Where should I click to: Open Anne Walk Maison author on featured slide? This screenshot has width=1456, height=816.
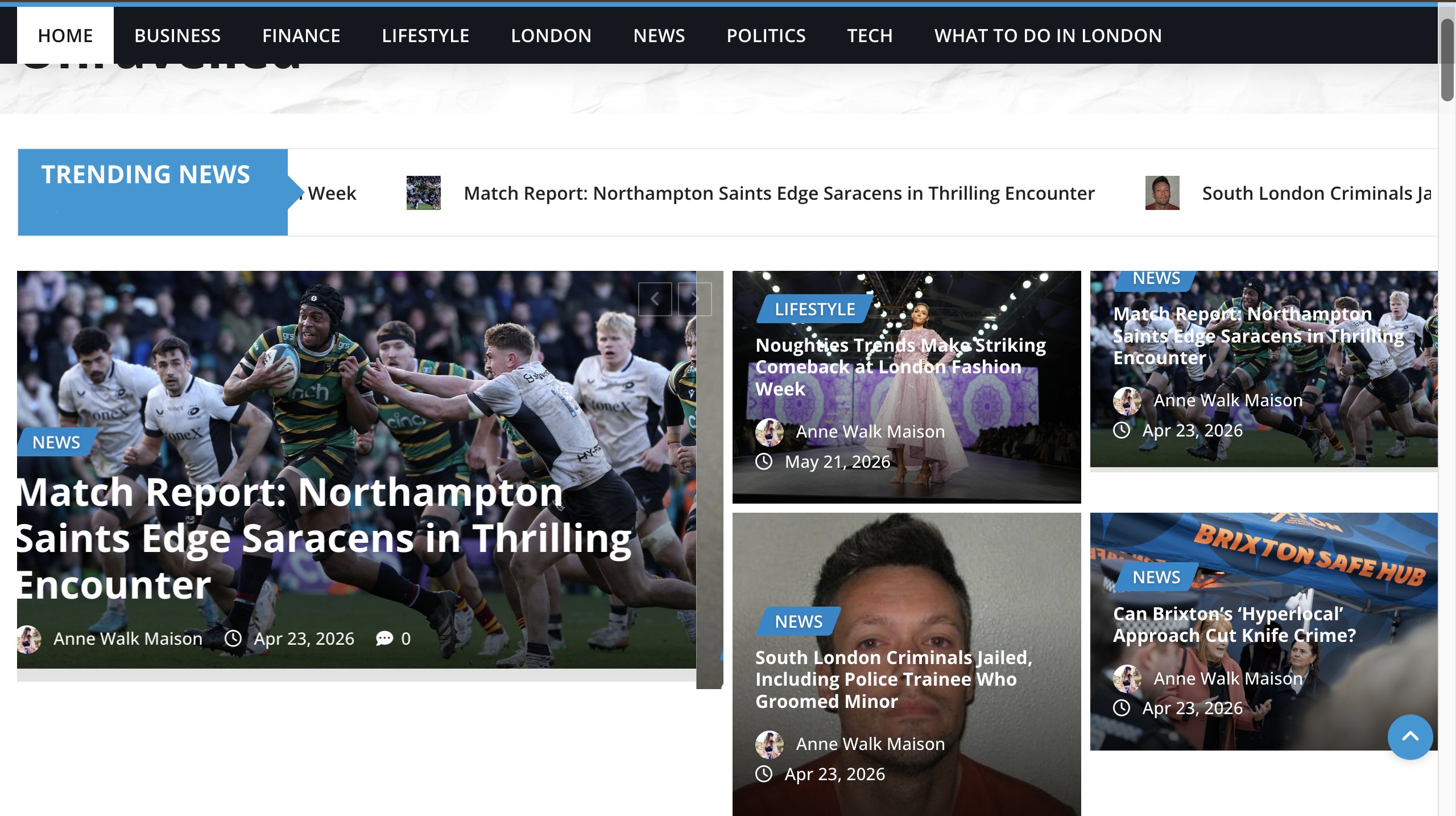[128, 638]
